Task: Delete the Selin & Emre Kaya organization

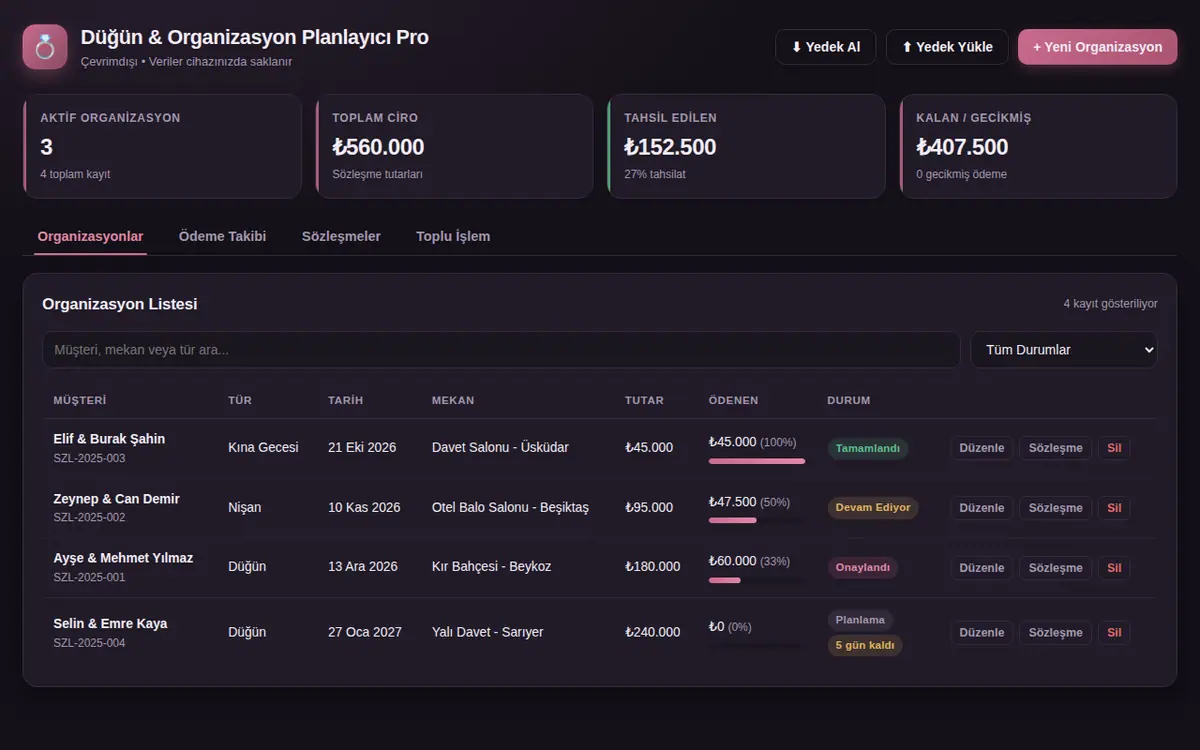Action: click(1114, 633)
